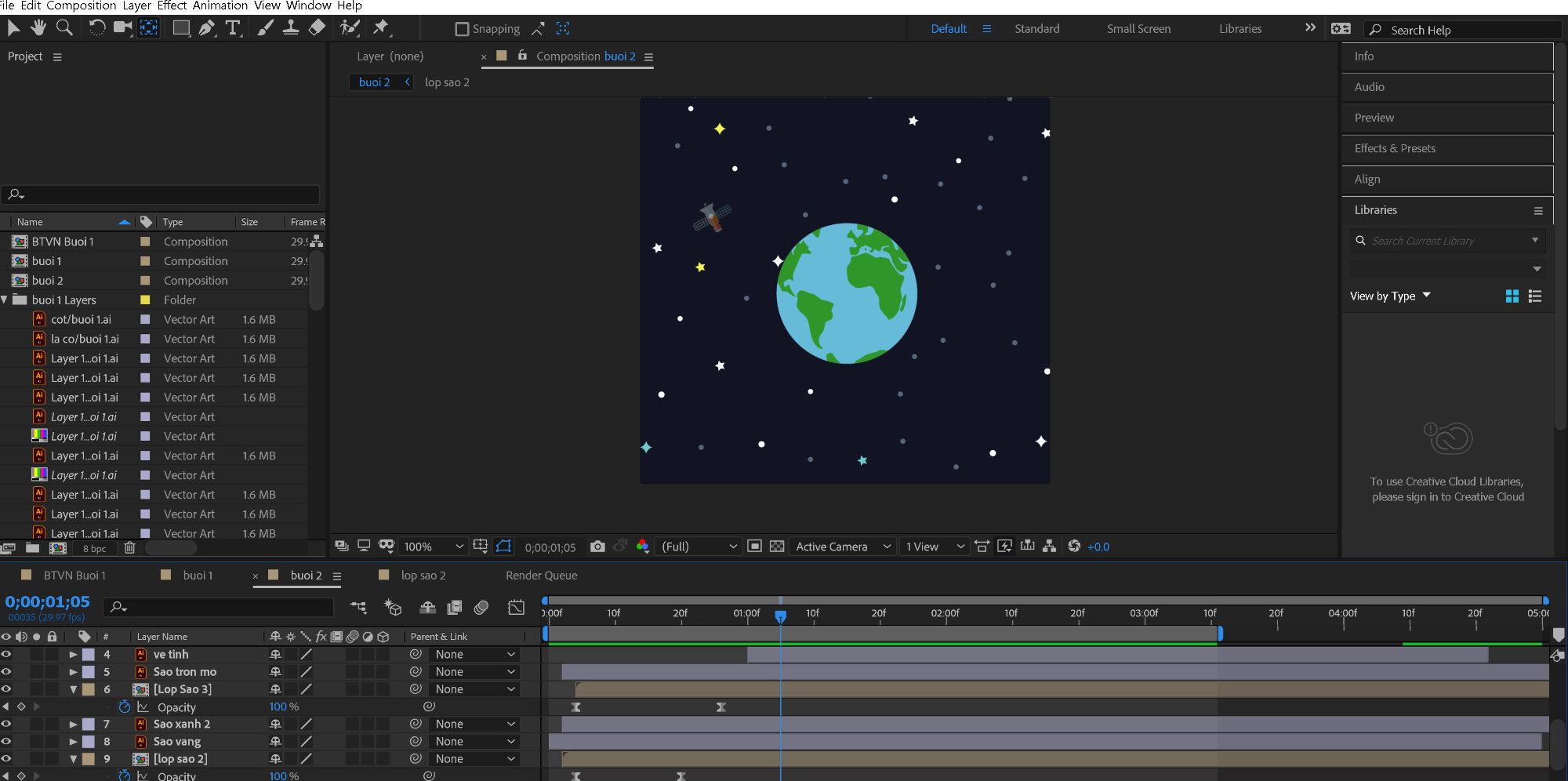Switch to the lop sao 2 timeline tab
Screen dimensions: 1568x781
pyautogui.click(x=423, y=575)
